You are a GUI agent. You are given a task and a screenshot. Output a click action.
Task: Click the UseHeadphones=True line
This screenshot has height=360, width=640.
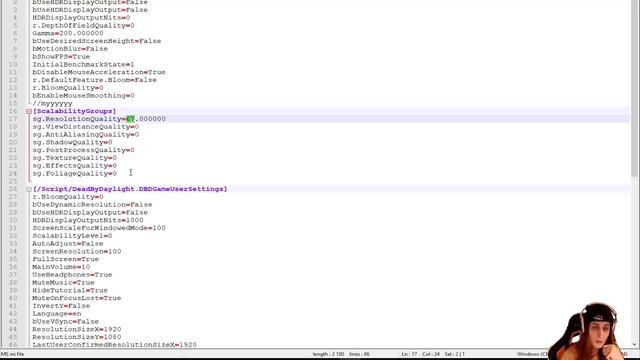pyautogui.click(x=72, y=274)
